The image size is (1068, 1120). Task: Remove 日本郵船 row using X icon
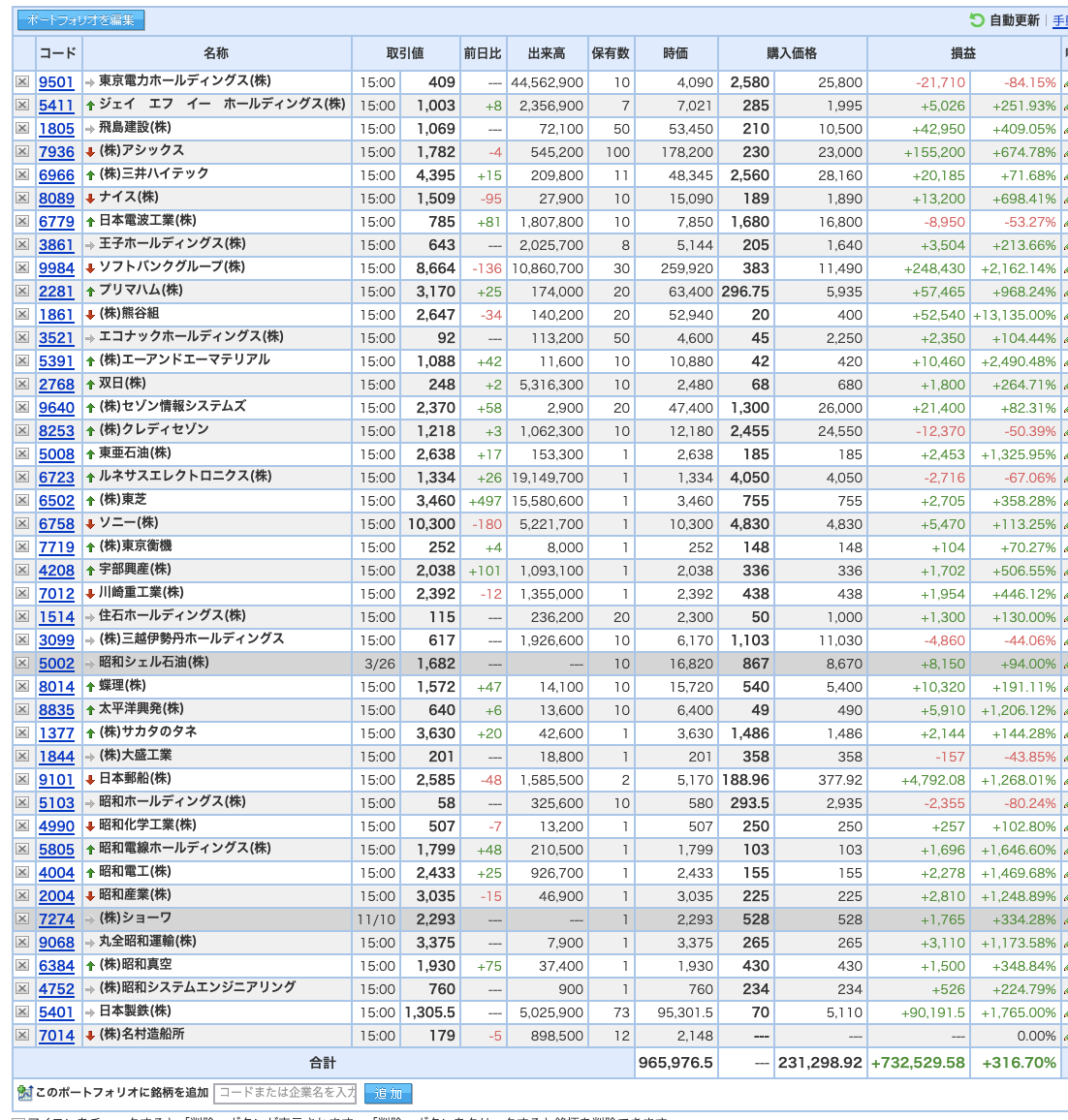(22, 780)
